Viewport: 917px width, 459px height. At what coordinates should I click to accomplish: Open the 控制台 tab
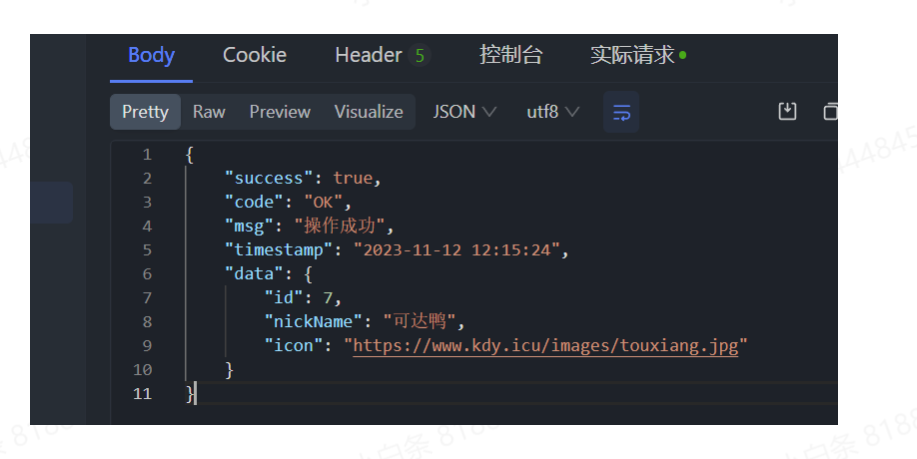tap(510, 55)
